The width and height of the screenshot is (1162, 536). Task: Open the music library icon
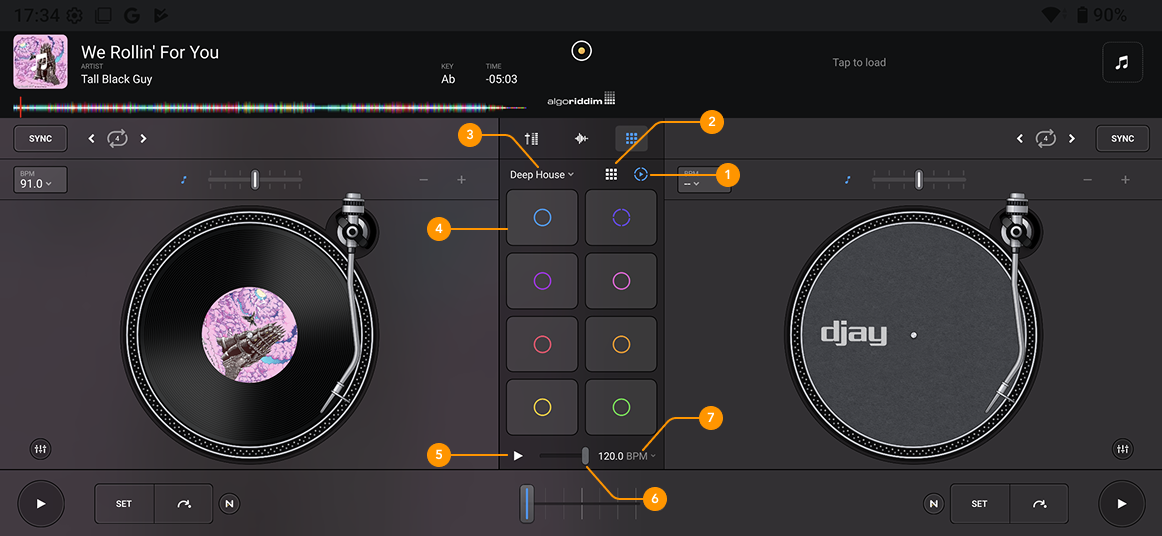point(1122,62)
